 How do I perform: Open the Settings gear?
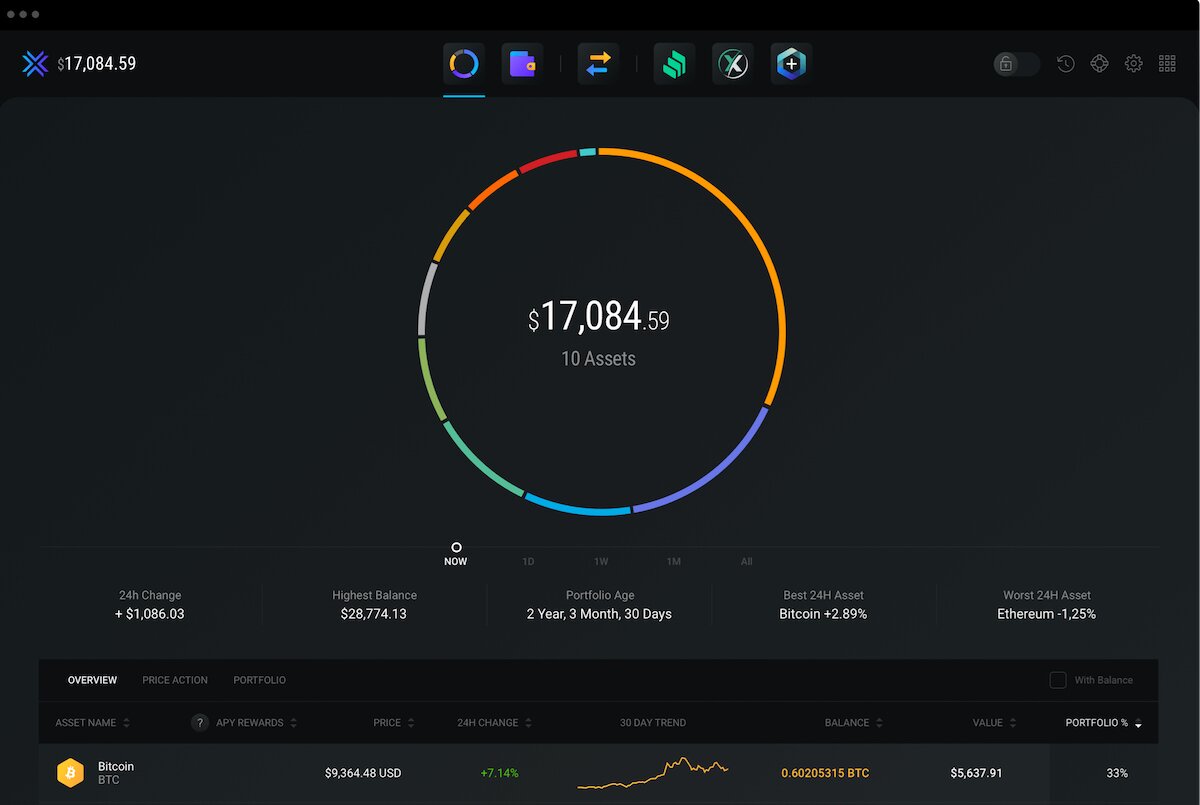1133,63
